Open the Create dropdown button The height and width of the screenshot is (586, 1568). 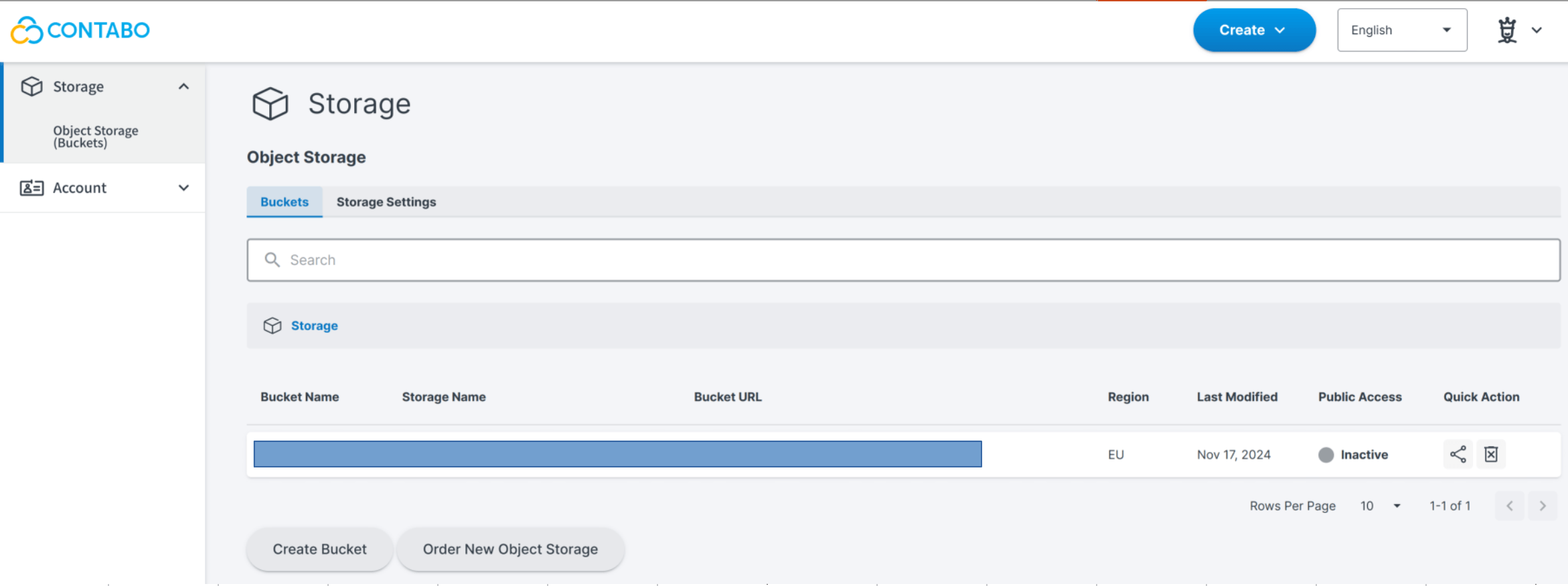point(1253,30)
